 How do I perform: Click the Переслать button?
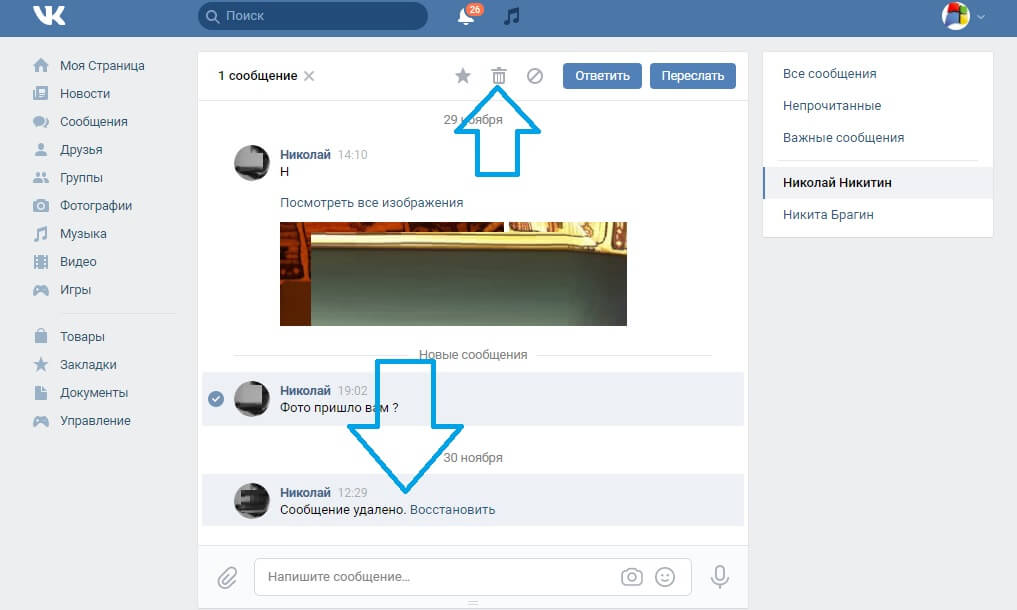click(693, 76)
